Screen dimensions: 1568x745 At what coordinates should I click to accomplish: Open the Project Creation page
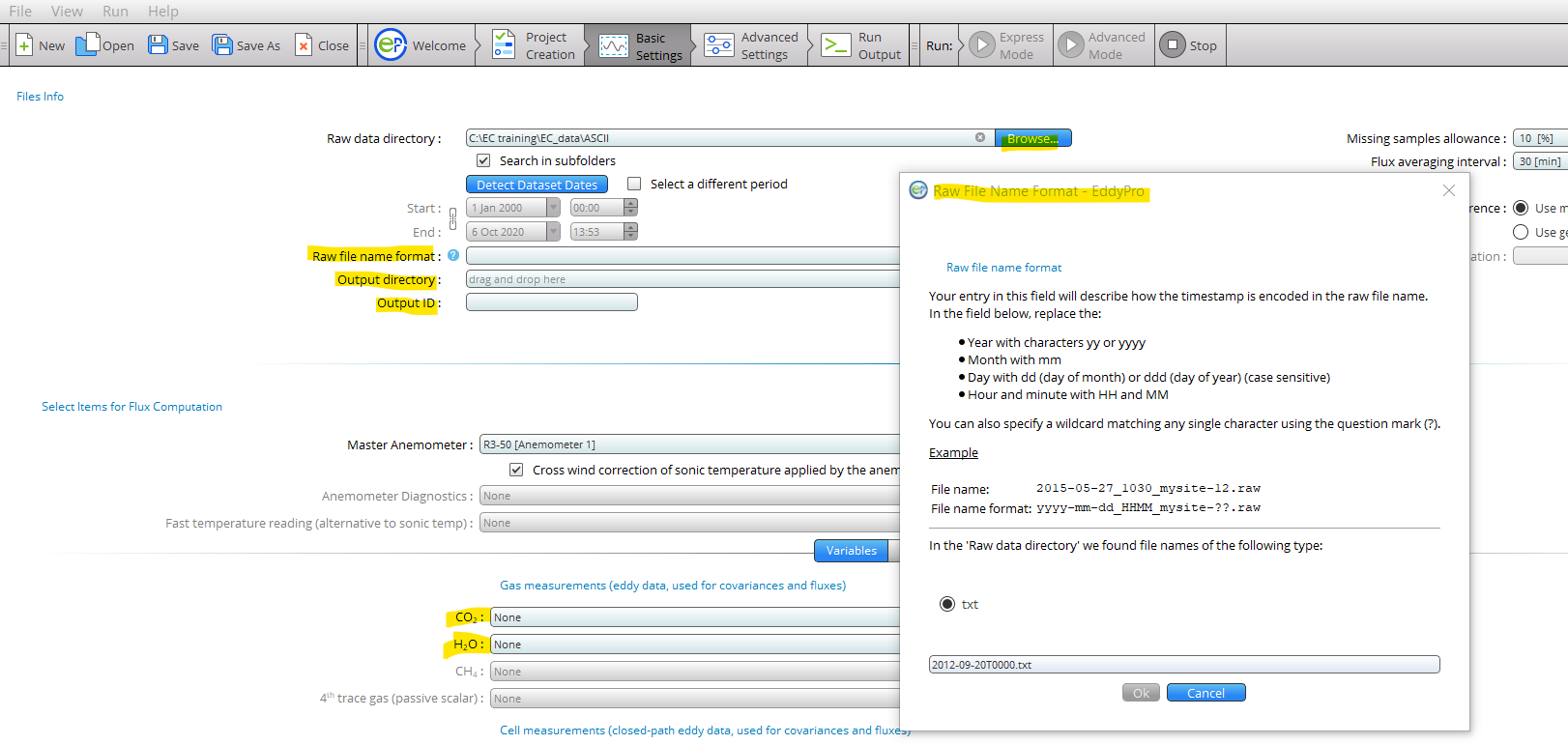coord(535,45)
